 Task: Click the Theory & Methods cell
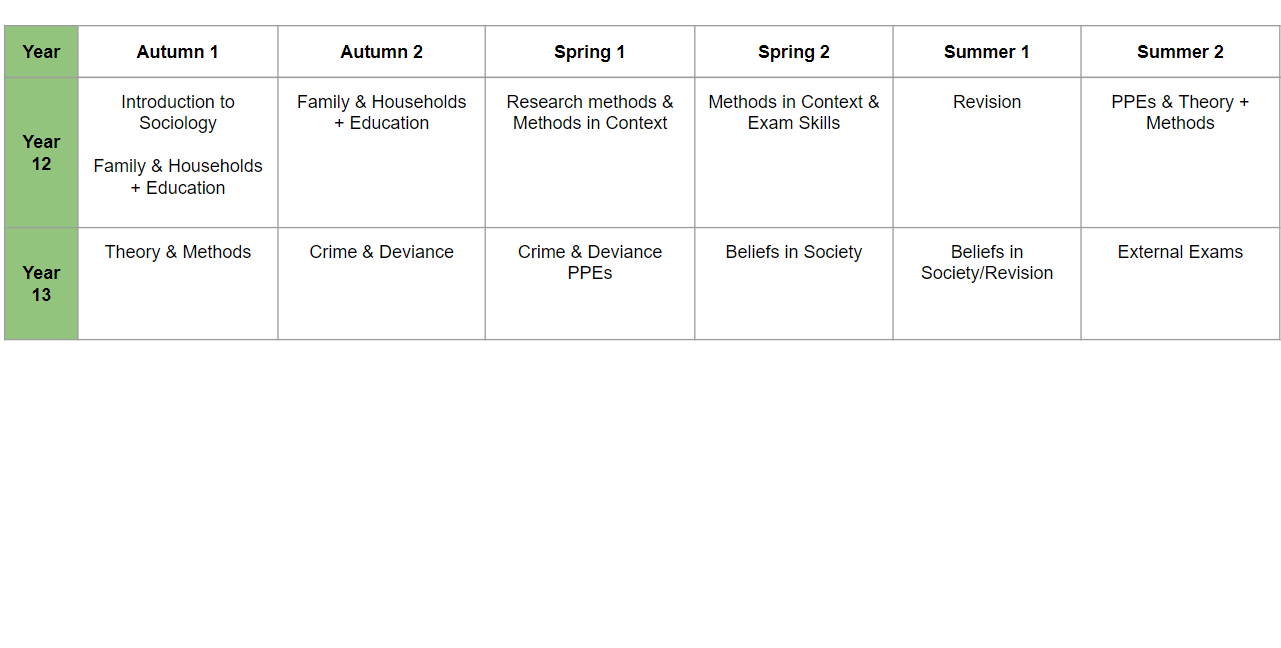(x=178, y=284)
